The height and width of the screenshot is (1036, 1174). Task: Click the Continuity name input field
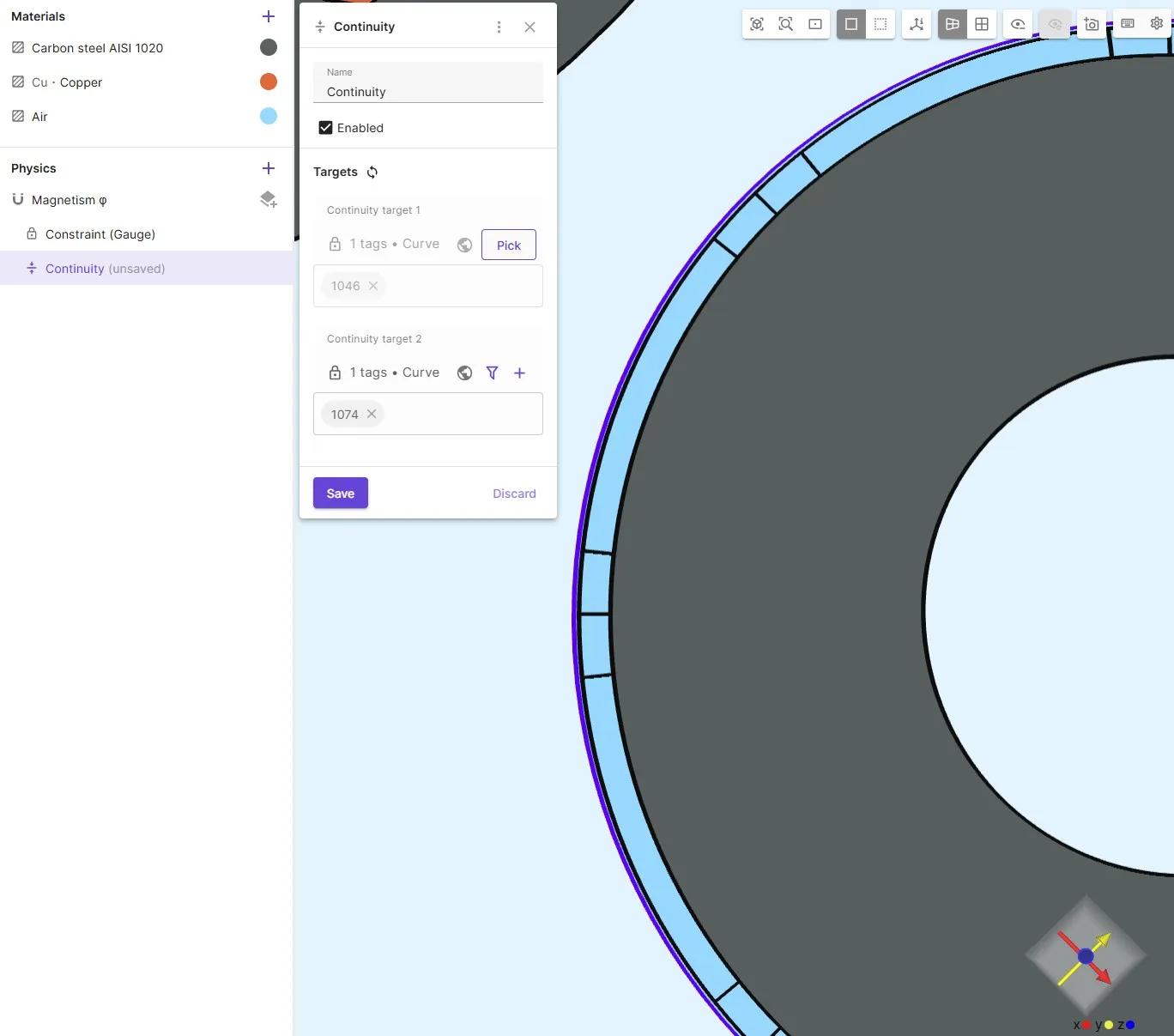(x=428, y=82)
